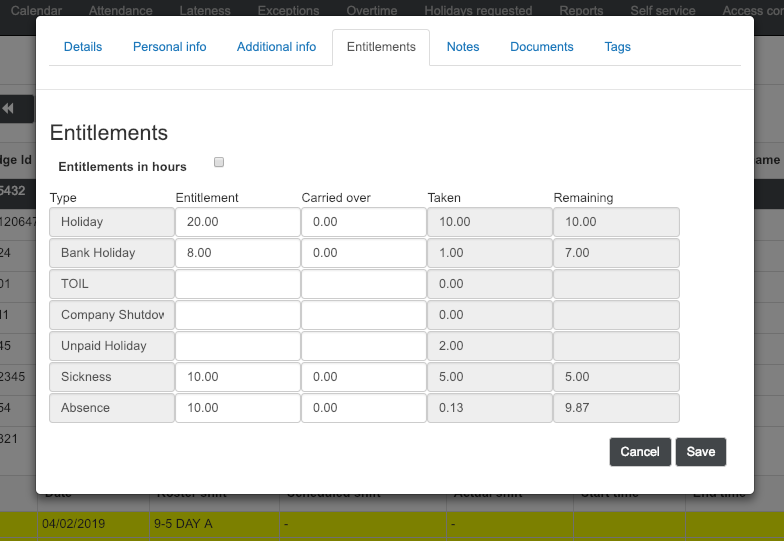784x541 pixels.
Task: Click the Save button
Action: (700, 452)
